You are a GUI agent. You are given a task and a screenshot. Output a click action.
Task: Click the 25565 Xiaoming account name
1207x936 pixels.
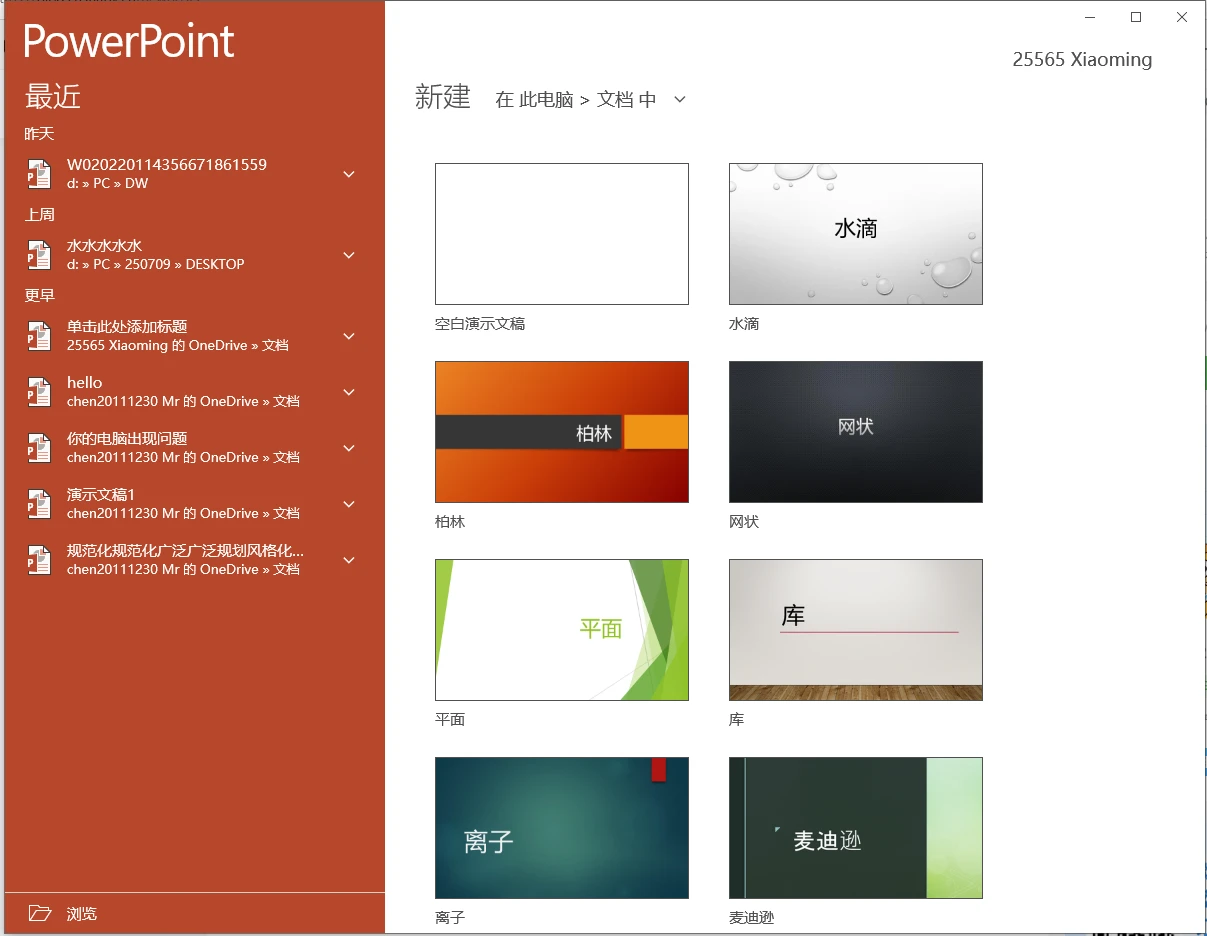[1082, 60]
